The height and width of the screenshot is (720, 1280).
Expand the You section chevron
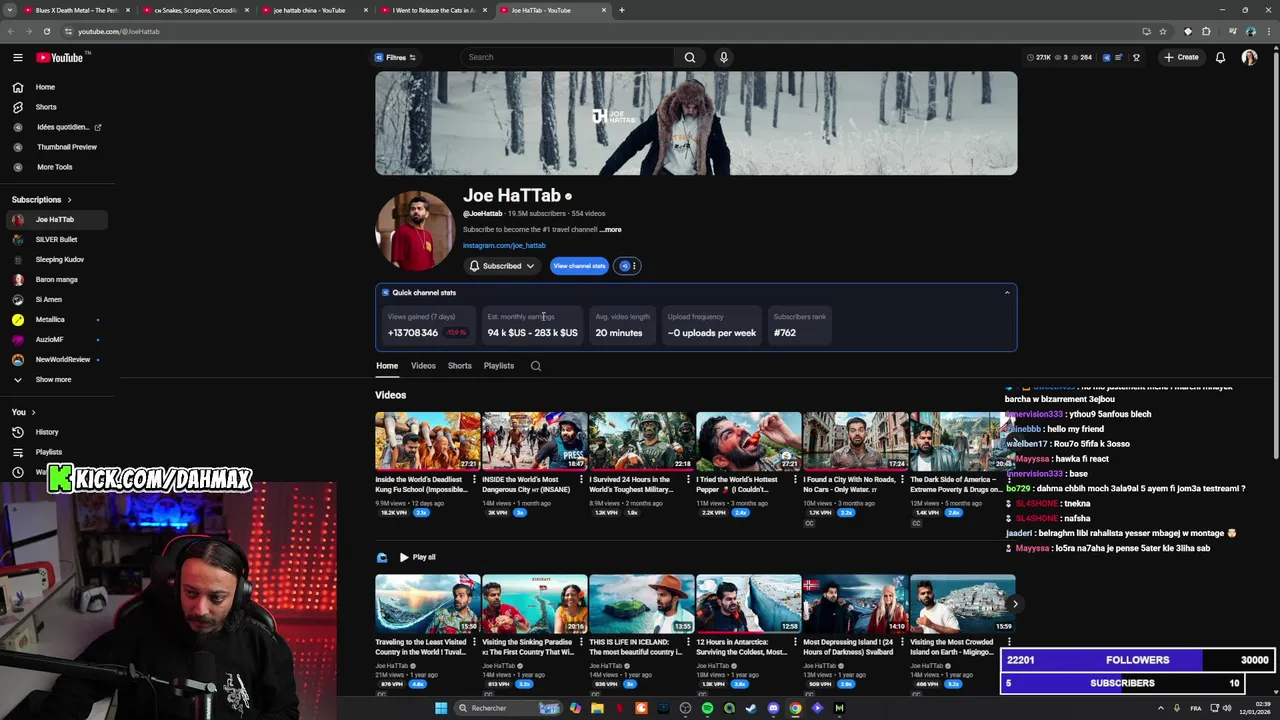[x=33, y=412]
